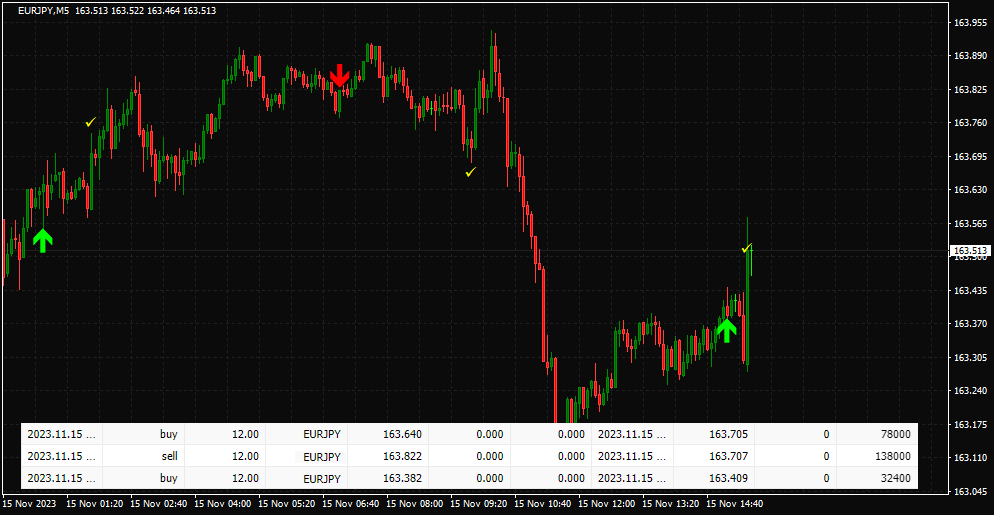994x515 pixels.
Task: Click the 163.382 open price cell
Action: pos(389,478)
